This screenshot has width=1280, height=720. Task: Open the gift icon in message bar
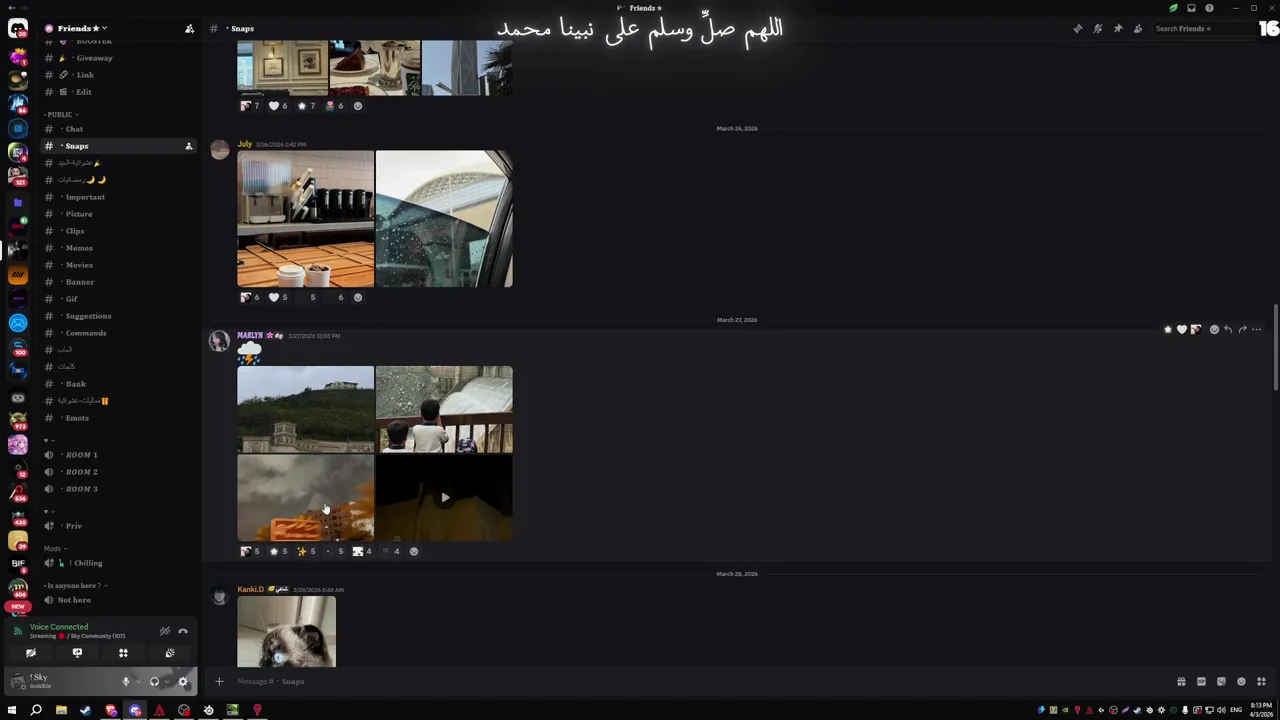1181,682
